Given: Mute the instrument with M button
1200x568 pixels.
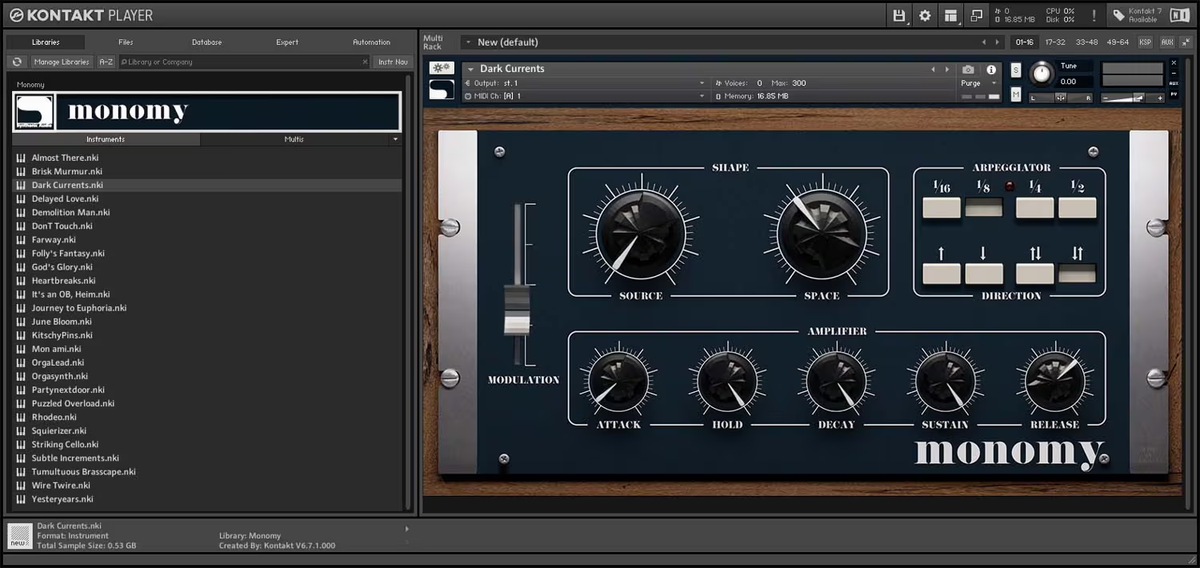Looking at the screenshot, I should pyautogui.click(x=1016, y=94).
